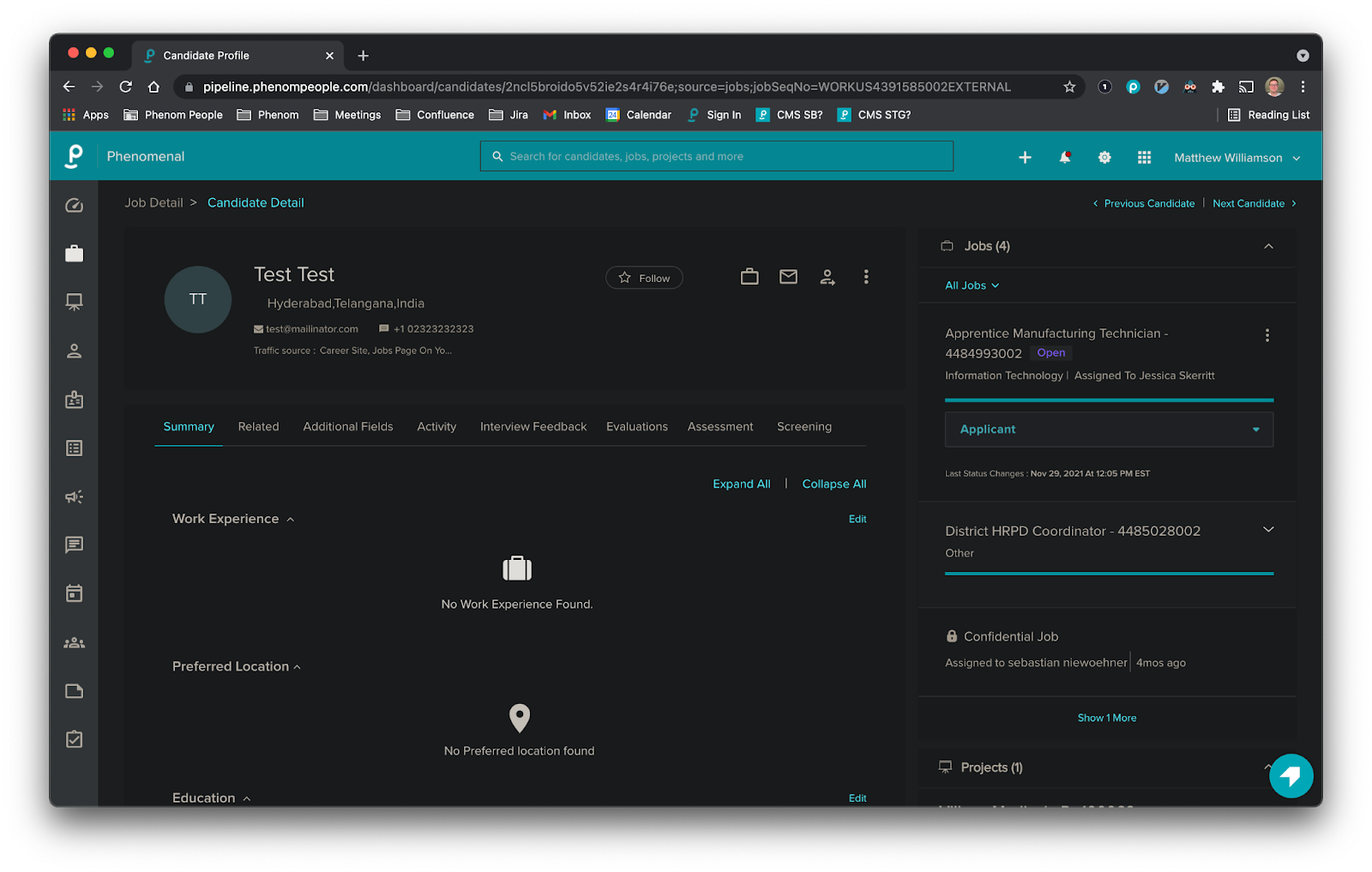1372x872 pixels.
Task: Click Show 1 More jobs link
Action: tap(1107, 718)
